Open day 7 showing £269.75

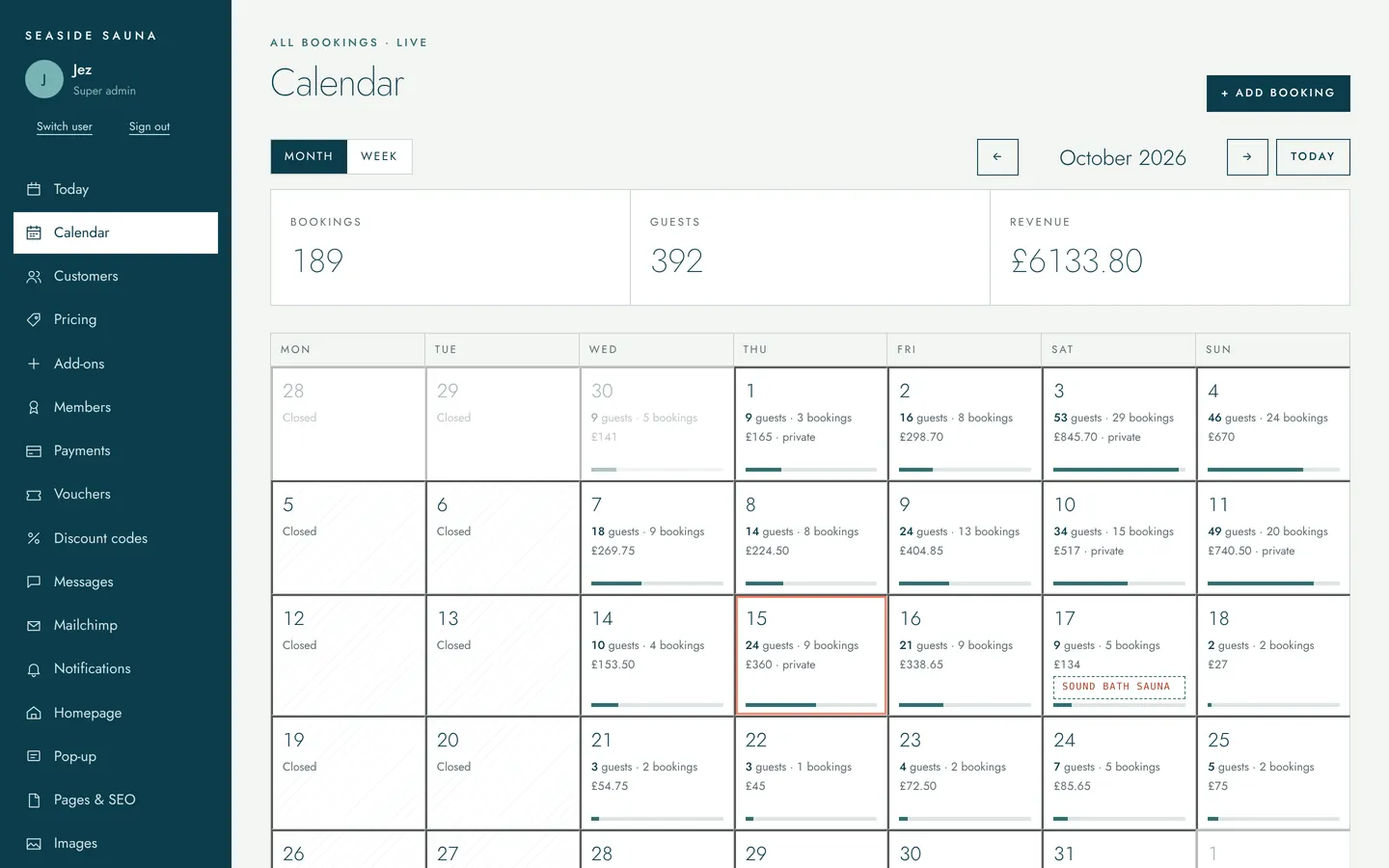coord(657,538)
